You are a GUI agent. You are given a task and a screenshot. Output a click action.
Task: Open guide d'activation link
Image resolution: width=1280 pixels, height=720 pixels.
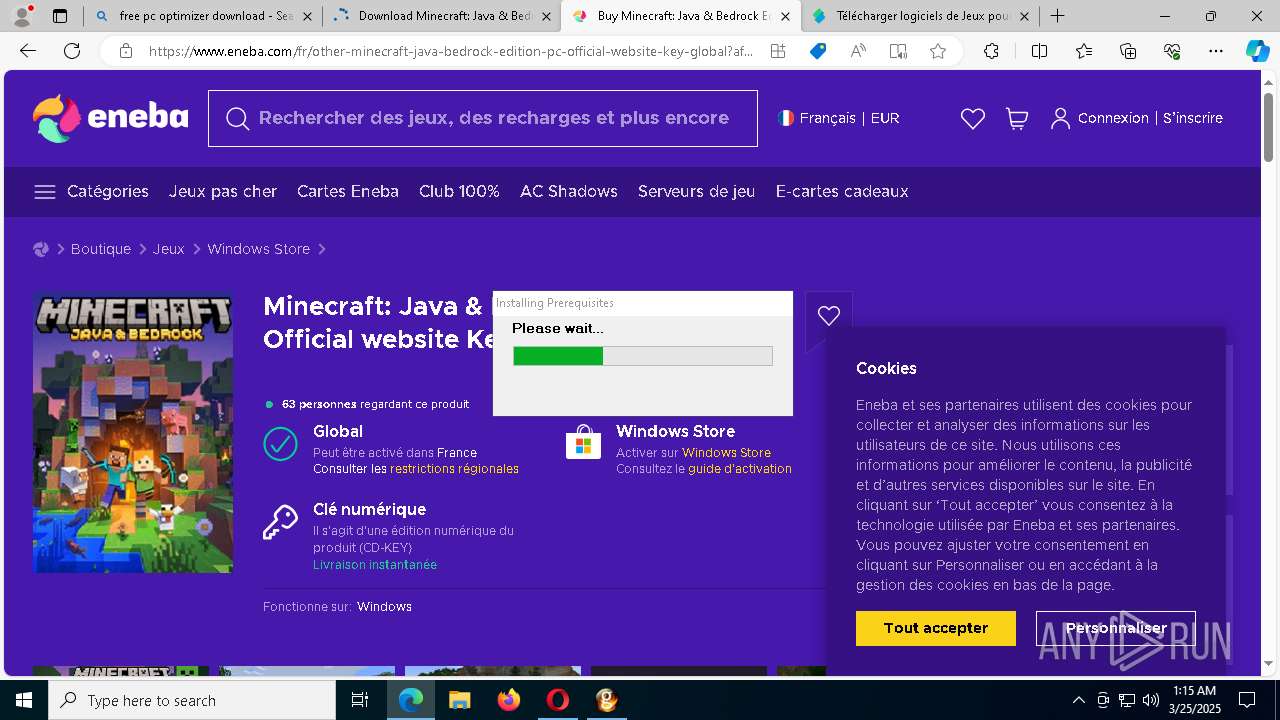click(740, 469)
